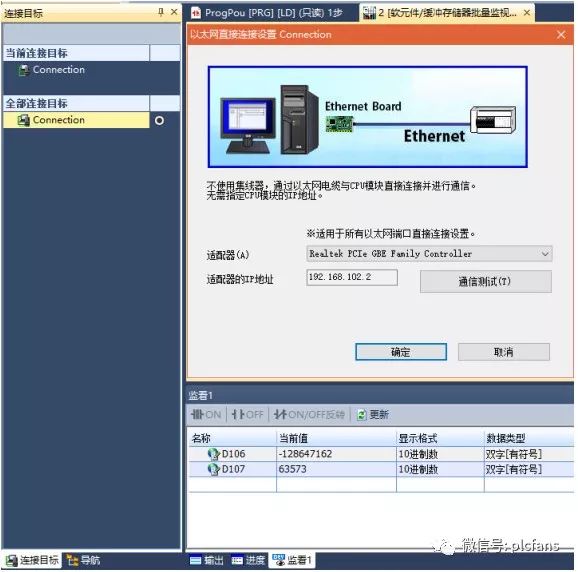Image resolution: width=578 pixels, height=572 pixels.
Task: Open the 监看1 bottom tab
Action: point(292,561)
